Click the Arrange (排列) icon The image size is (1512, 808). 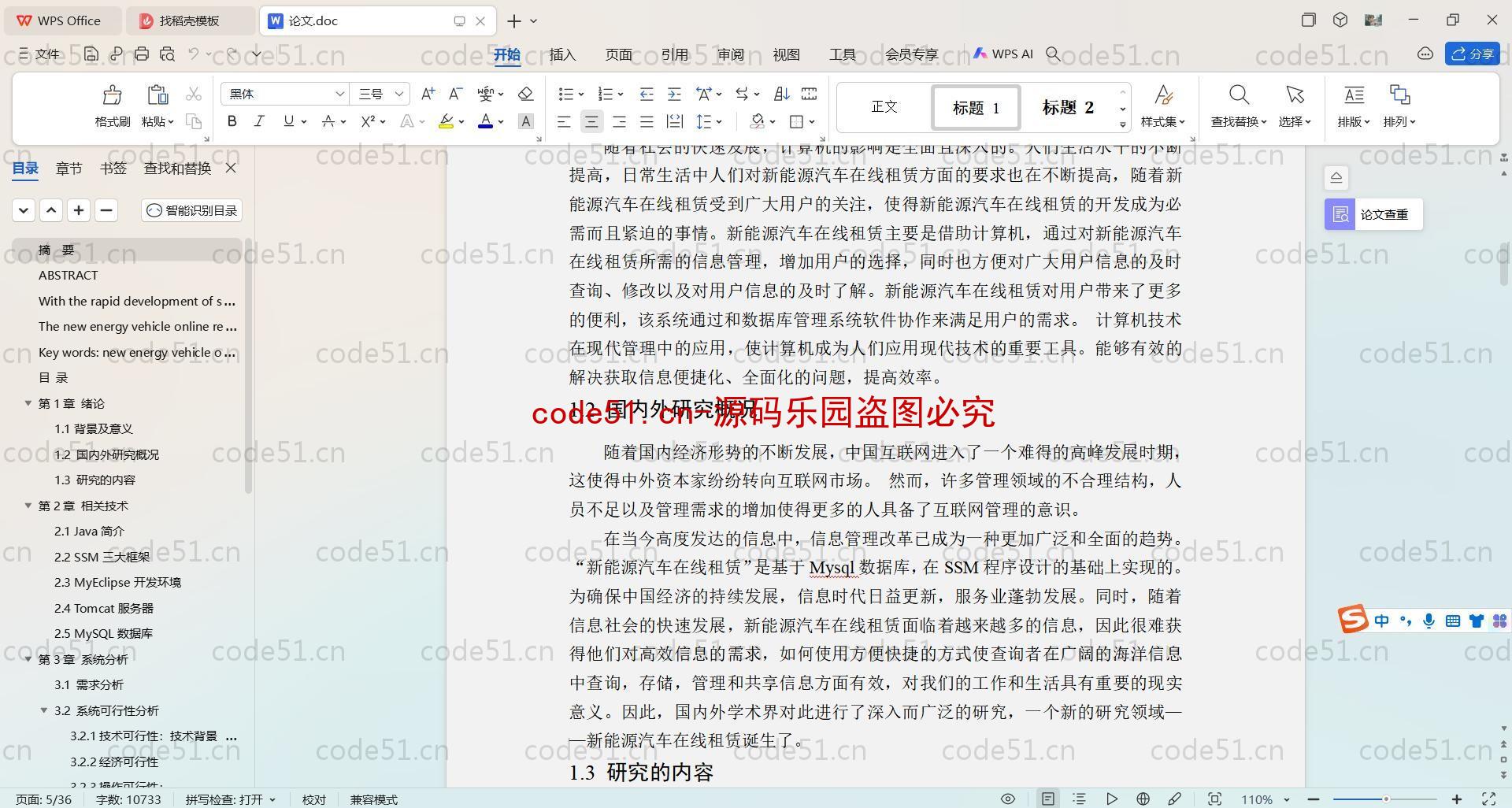pyautogui.click(x=1399, y=95)
